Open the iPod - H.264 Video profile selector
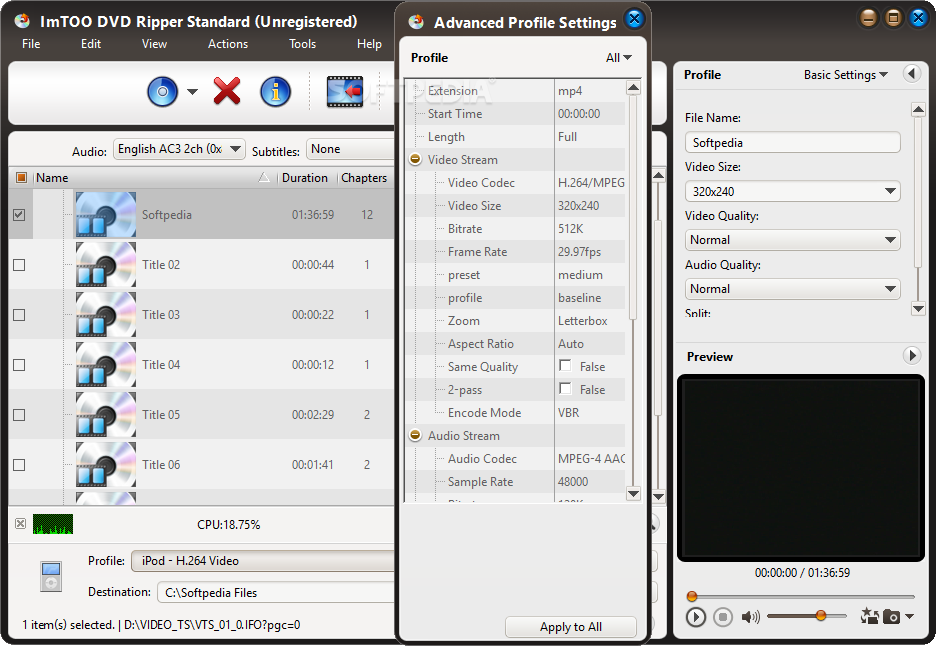 tap(263, 561)
